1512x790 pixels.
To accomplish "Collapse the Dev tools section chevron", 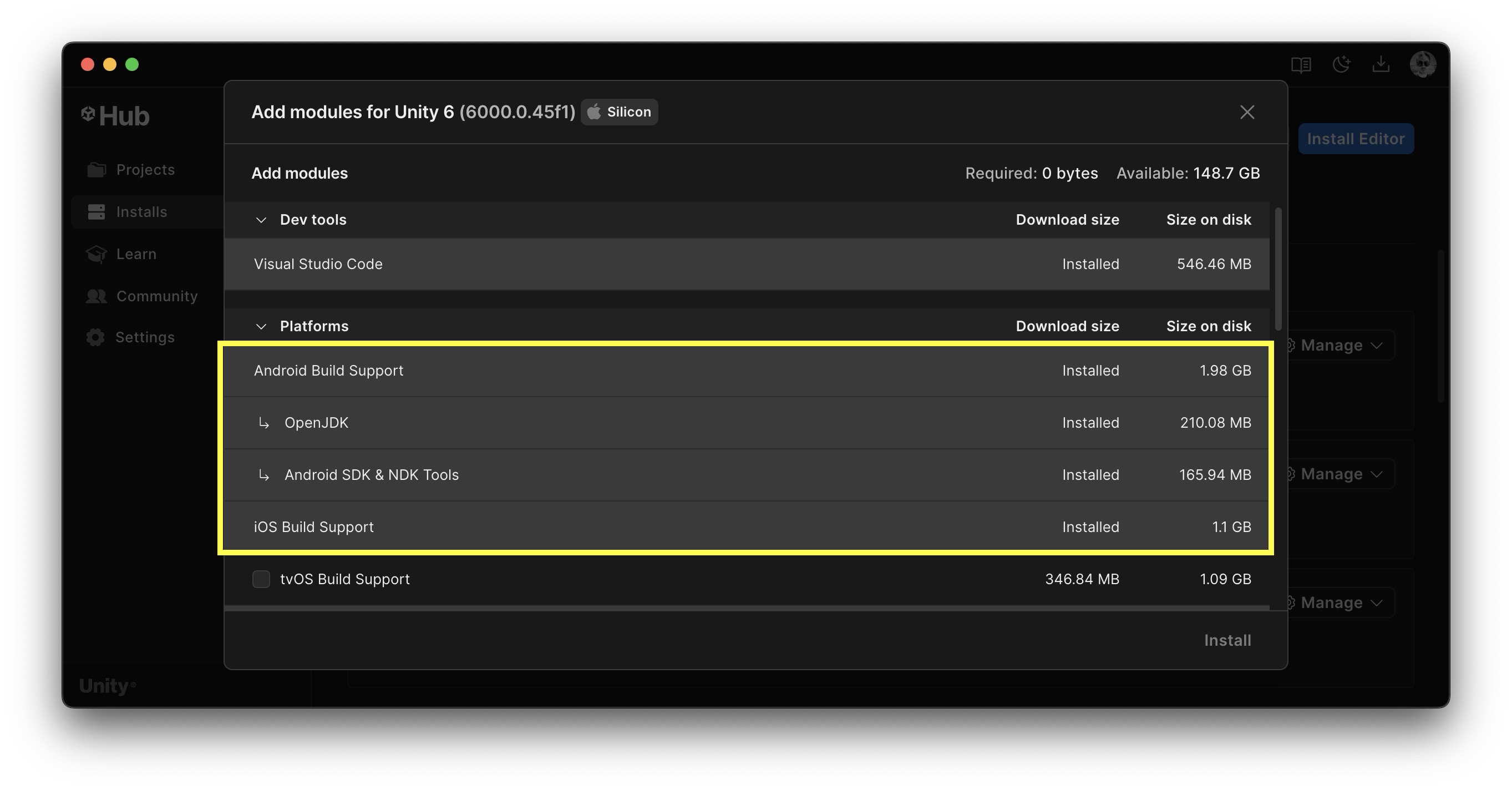I will (x=261, y=220).
